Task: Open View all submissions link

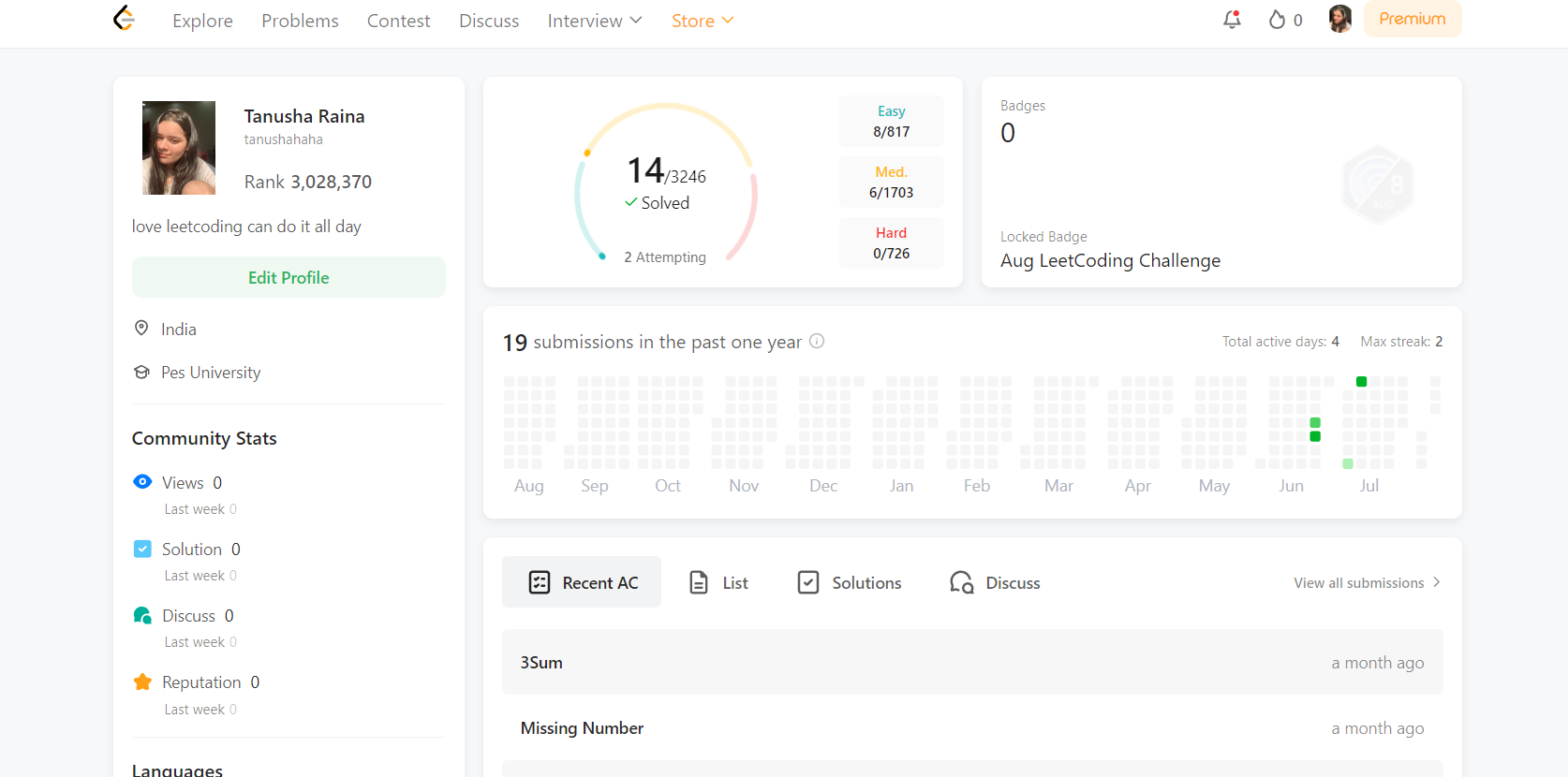Action: coord(1368,582)
